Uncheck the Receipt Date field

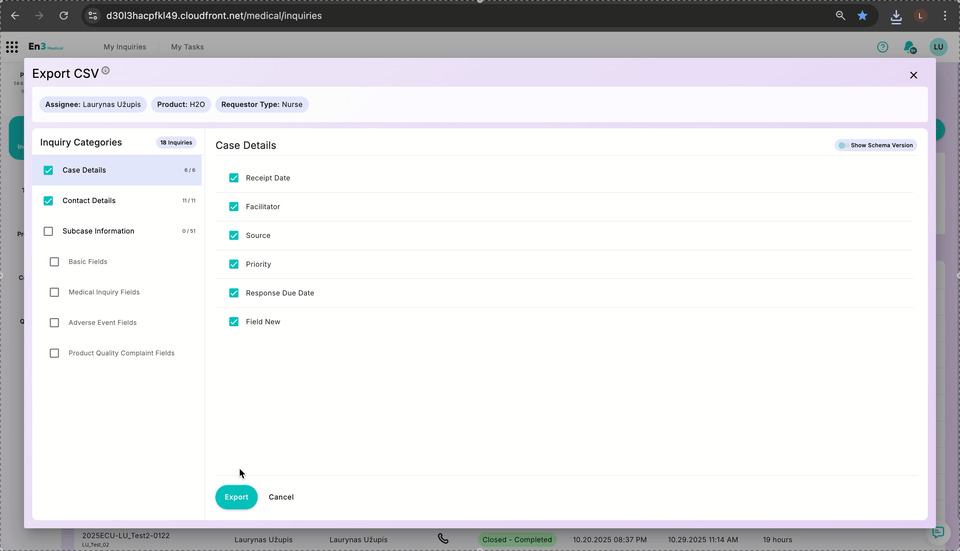(234, 178)
